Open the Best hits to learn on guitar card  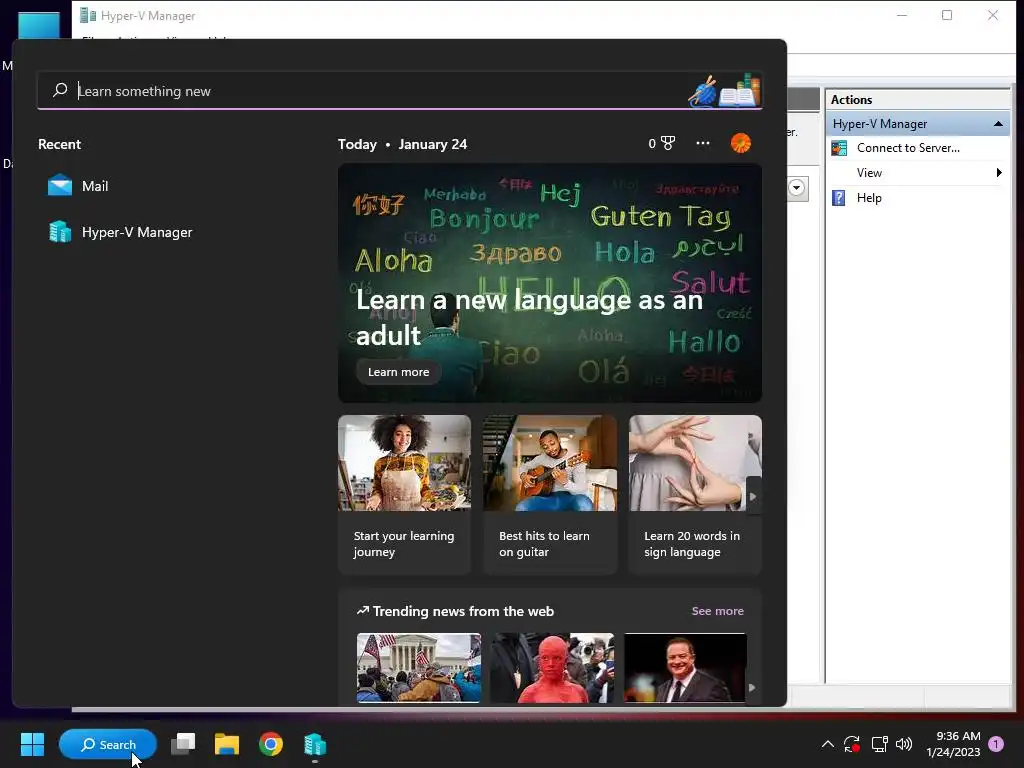550,494
